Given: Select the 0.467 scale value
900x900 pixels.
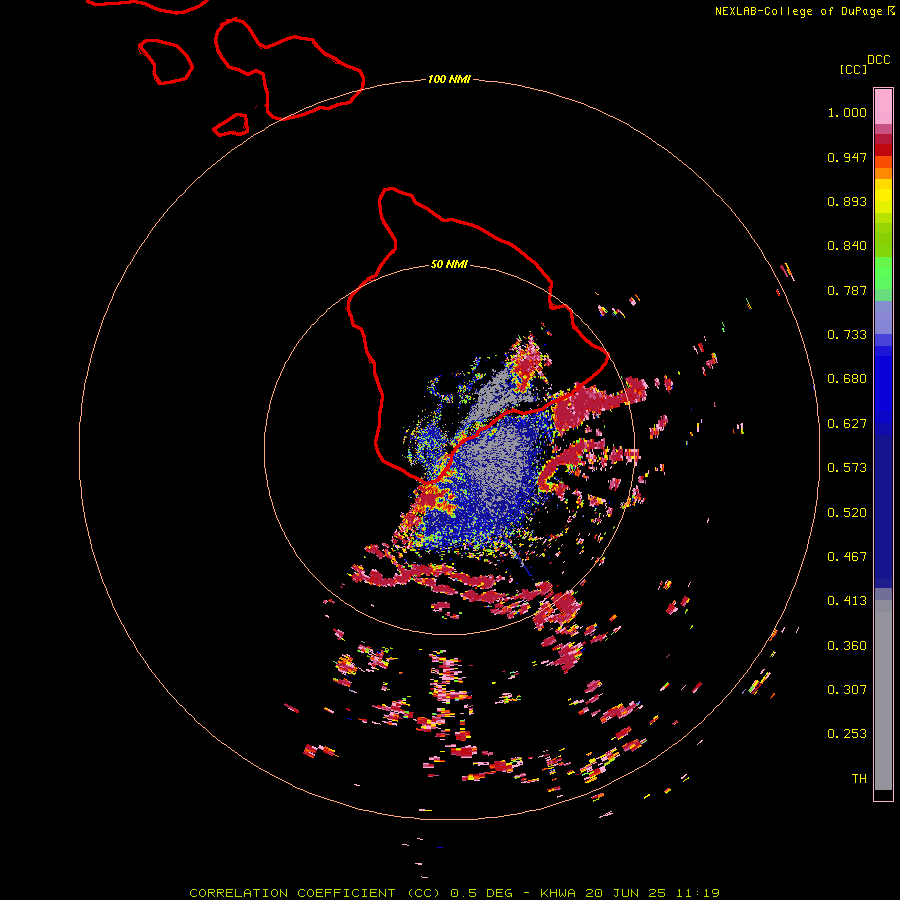Looking at the screenshot, I should 847,557.
